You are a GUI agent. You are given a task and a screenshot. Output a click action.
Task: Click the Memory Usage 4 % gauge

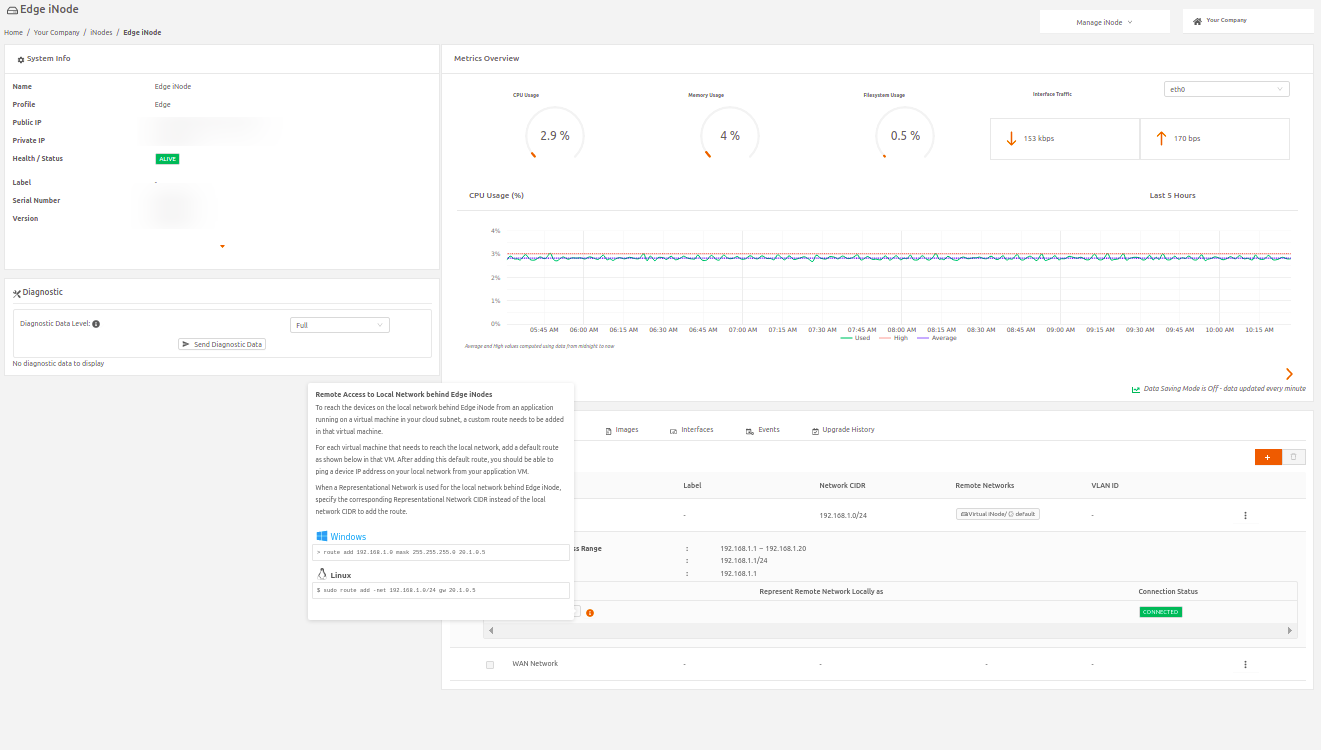[x=730, y=135]
